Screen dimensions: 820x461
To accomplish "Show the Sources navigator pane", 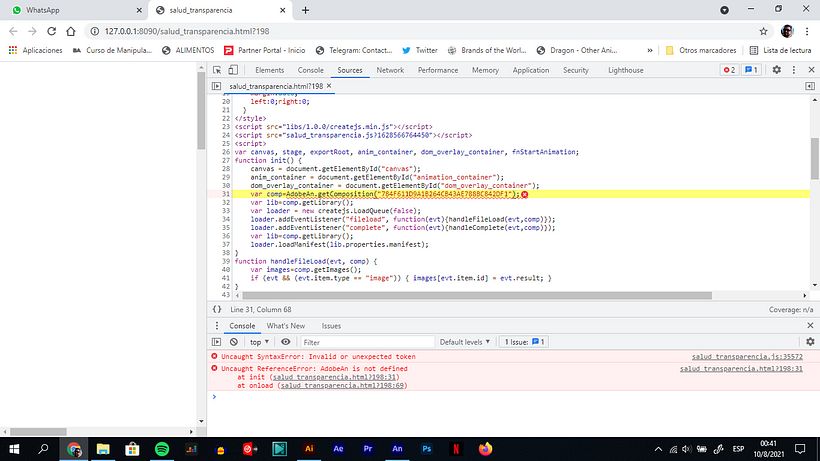I will click(x=217, y=86).
